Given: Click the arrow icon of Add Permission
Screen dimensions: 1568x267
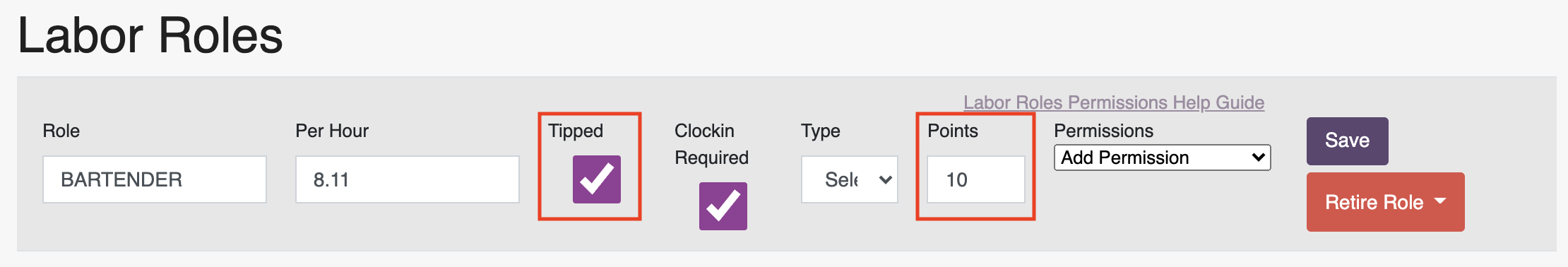Looking at the screenshot, I should (x=1258, y=158).
